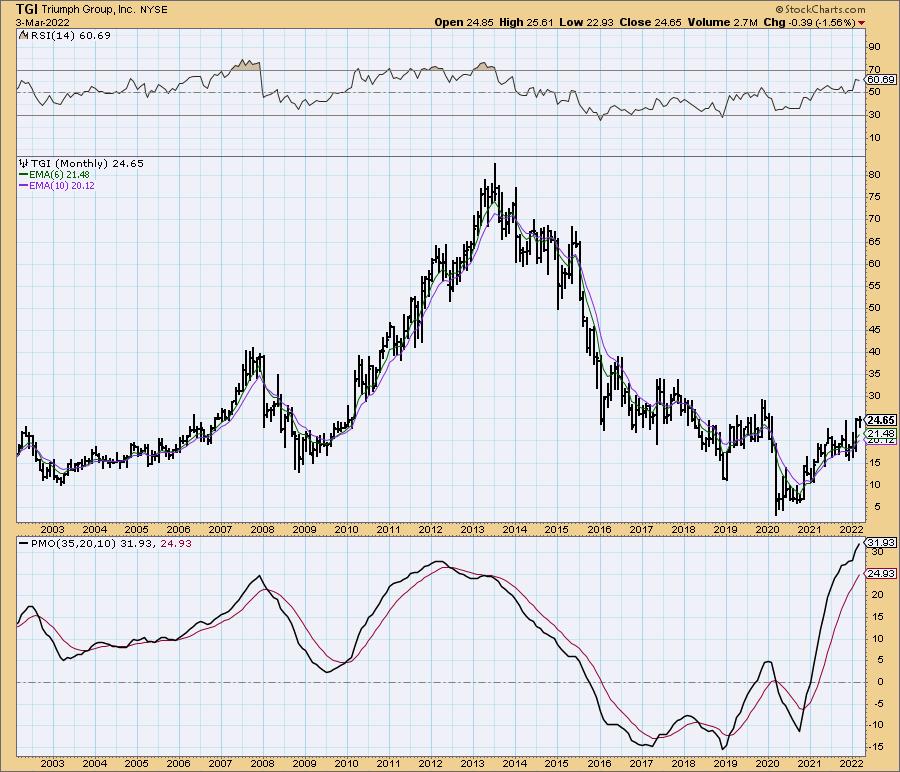Click 2018 under the PMO panel
Screen dimensions: 900x772
pyautogui.click(x=683, y=763)
